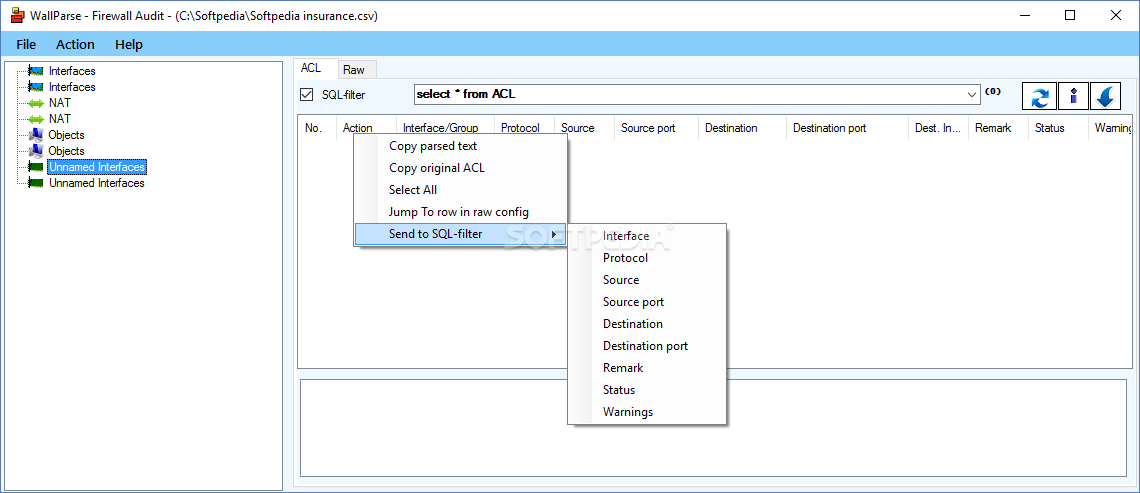
Task: Sort by the Action column header
Action: click(366, 128)
